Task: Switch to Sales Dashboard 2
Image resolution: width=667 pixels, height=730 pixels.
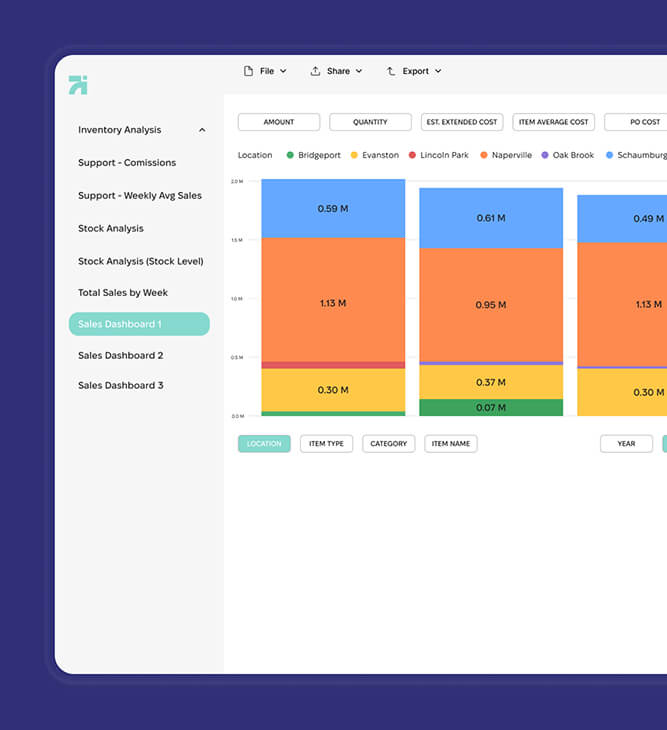Action: pyautogui.click(x=121, y=355)
